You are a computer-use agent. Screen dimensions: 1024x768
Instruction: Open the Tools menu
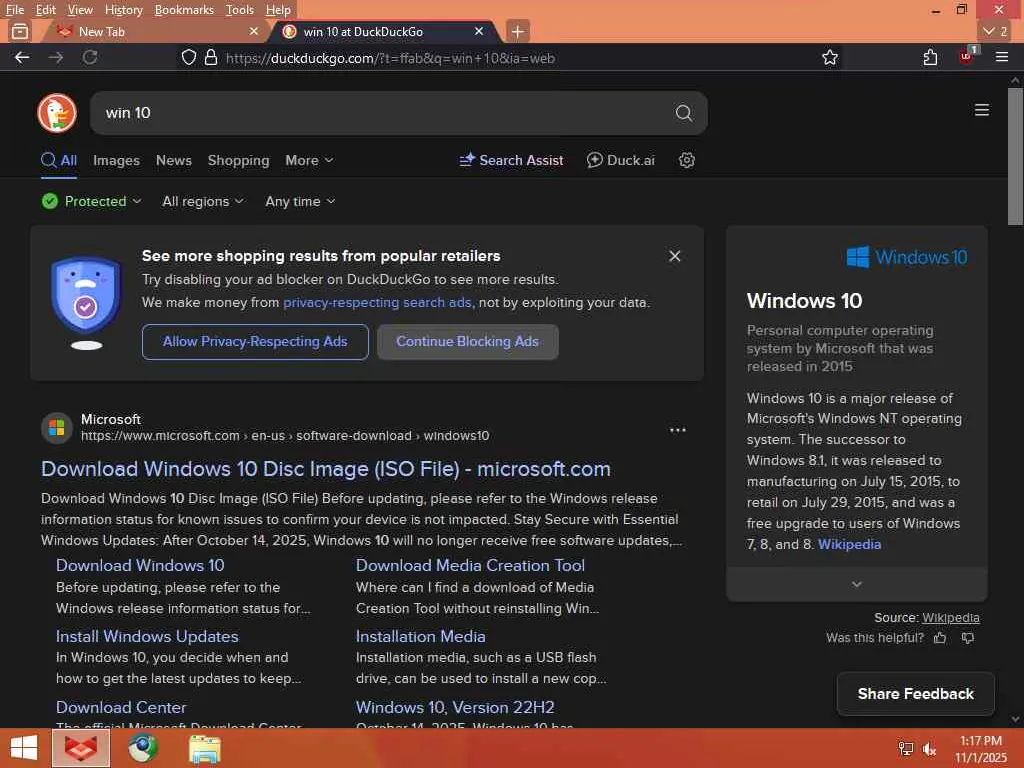240,10
